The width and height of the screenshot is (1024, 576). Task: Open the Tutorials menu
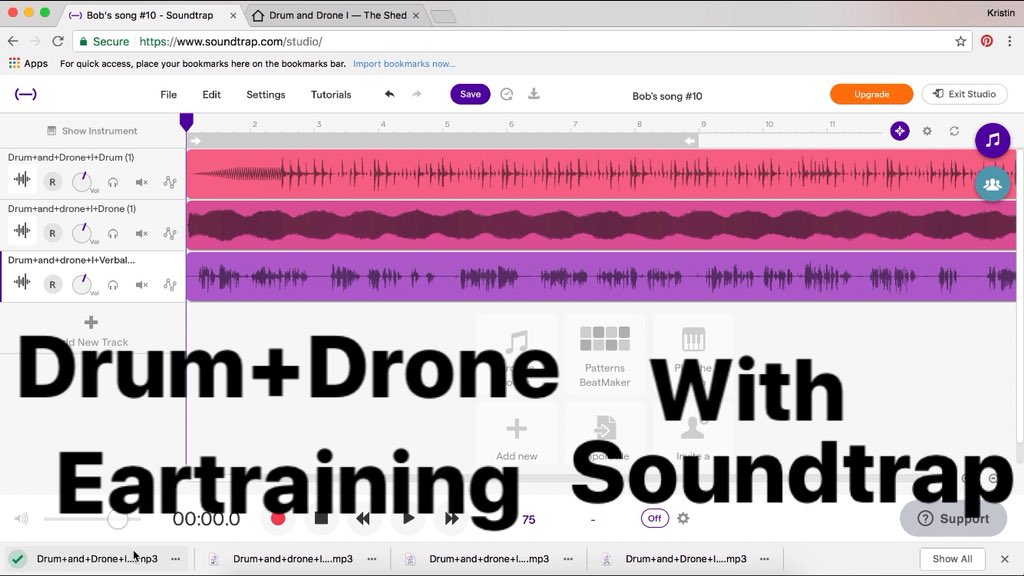331,95
